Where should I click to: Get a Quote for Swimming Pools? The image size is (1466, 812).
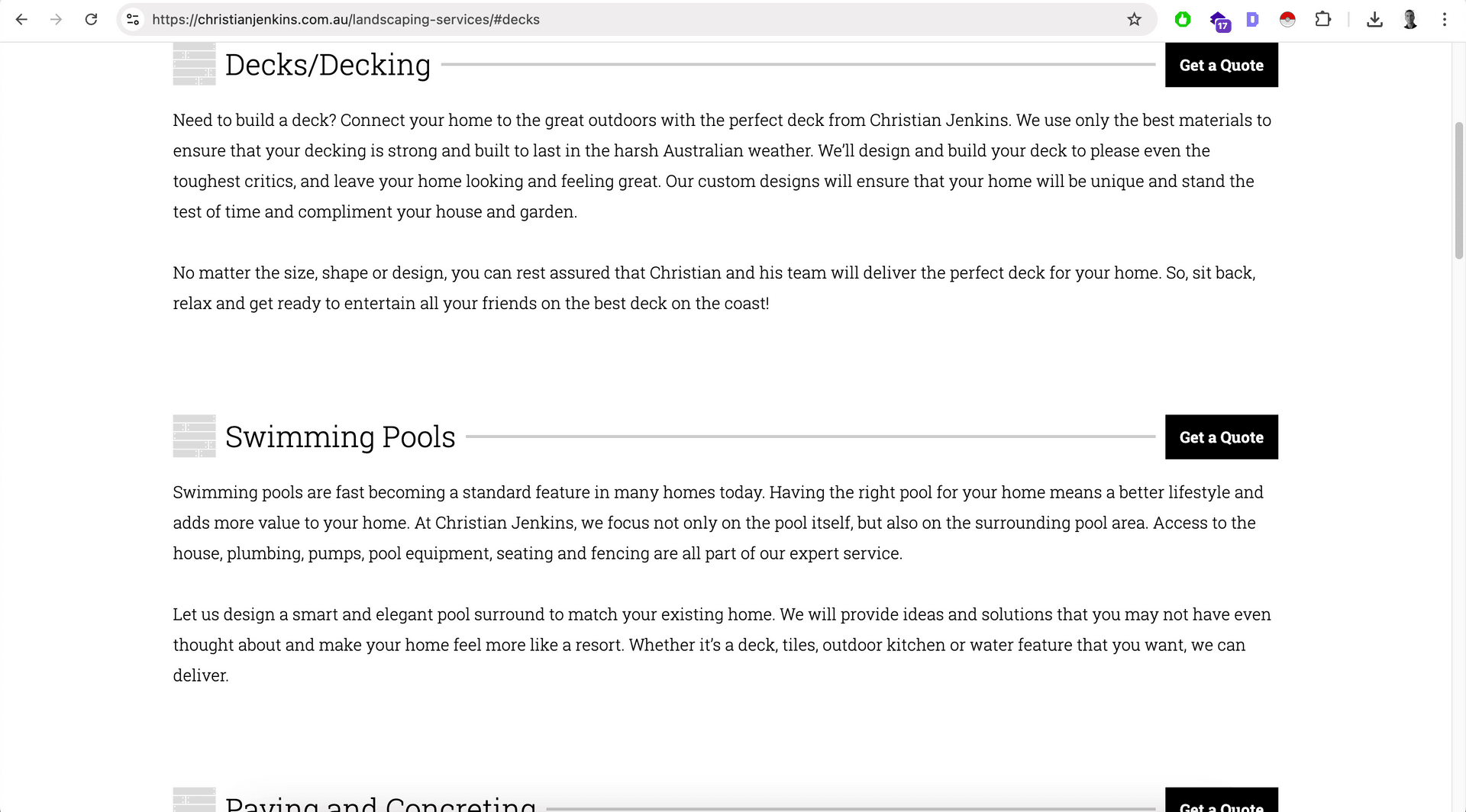click(1221, 437)
